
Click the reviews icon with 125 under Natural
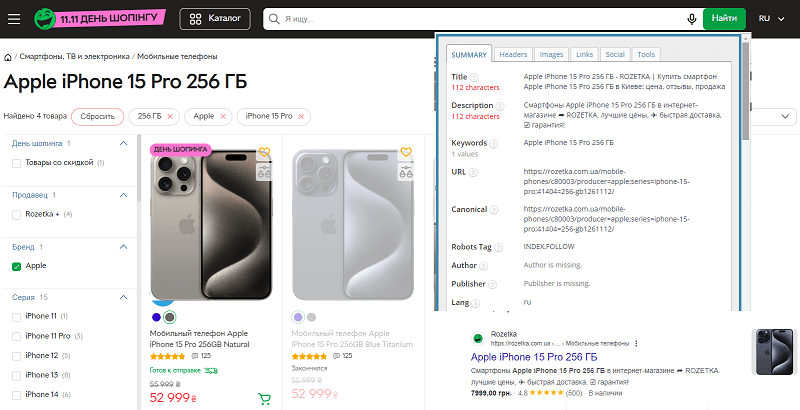click(x=194, y=356)
